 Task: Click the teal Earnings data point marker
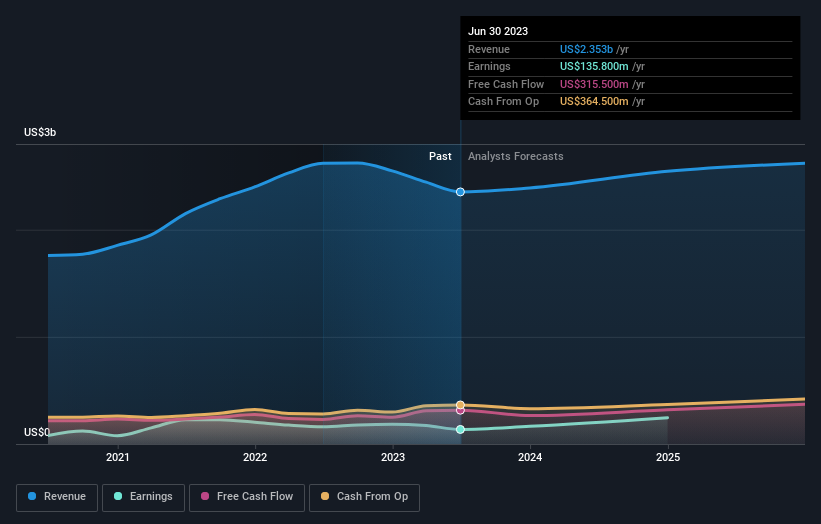(460, 429)
